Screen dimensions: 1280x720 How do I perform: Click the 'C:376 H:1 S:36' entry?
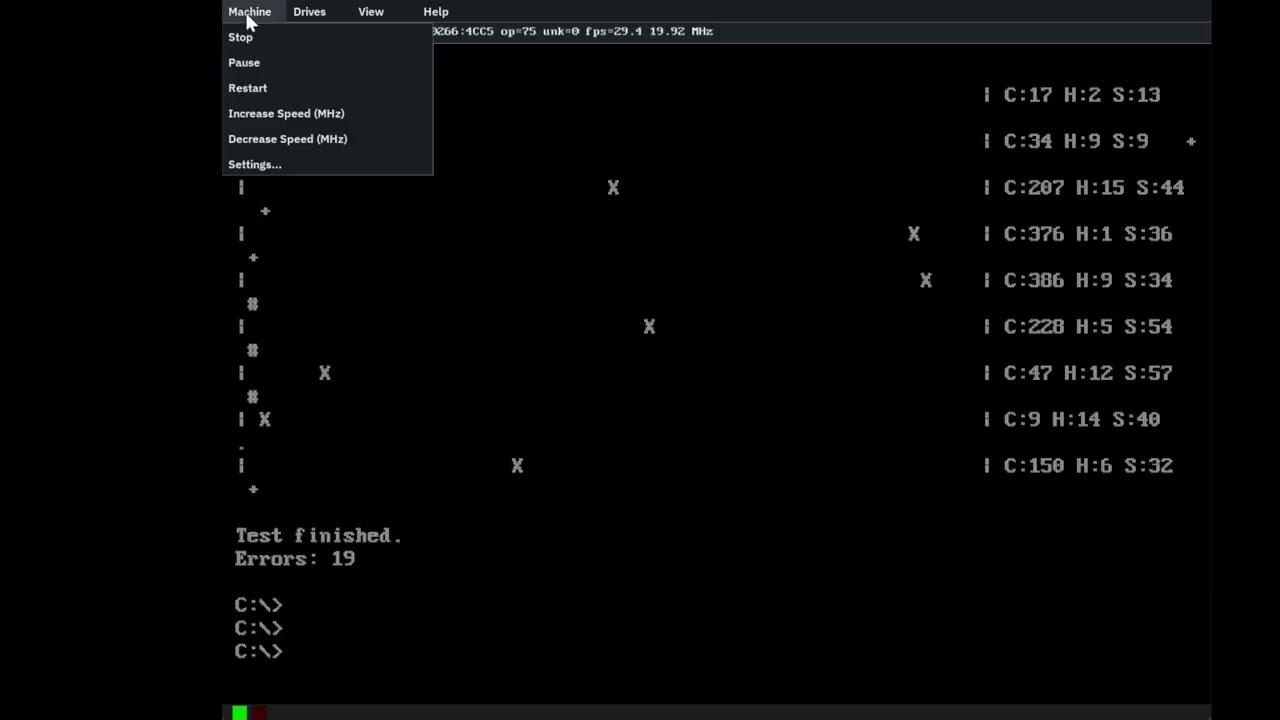click(1088, 234)
